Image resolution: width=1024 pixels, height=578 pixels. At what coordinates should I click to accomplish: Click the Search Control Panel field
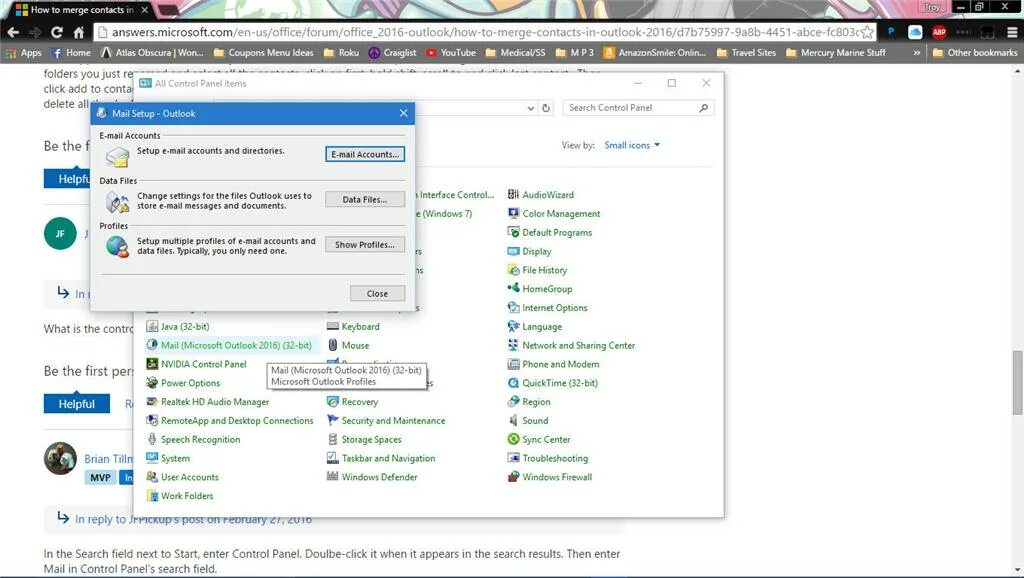(638, 108)
